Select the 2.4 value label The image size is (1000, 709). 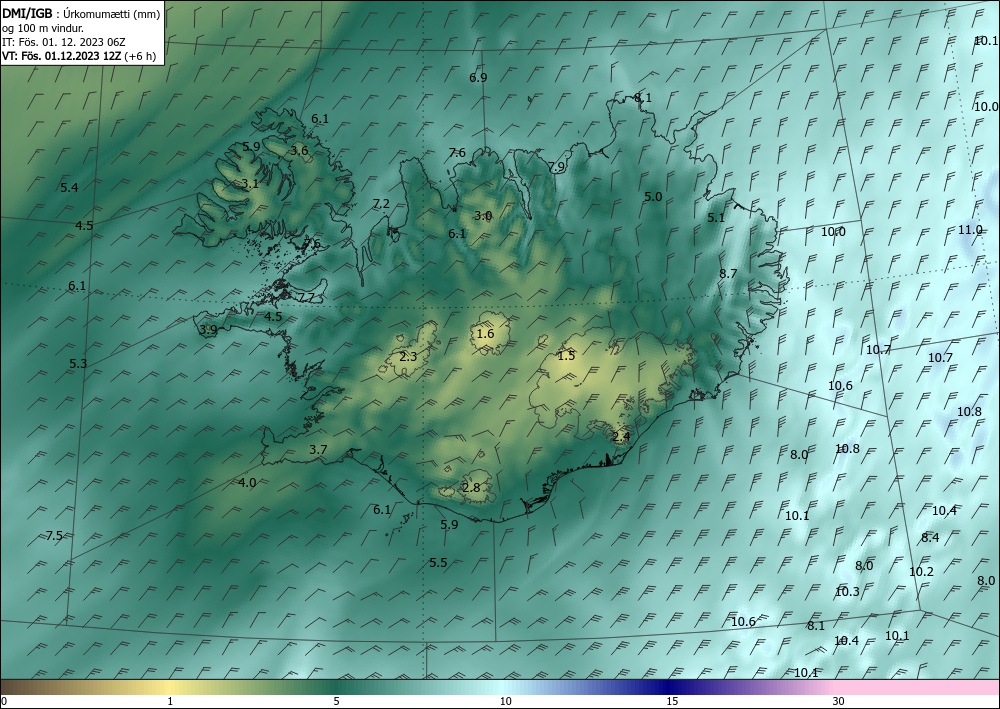(621, 437)
